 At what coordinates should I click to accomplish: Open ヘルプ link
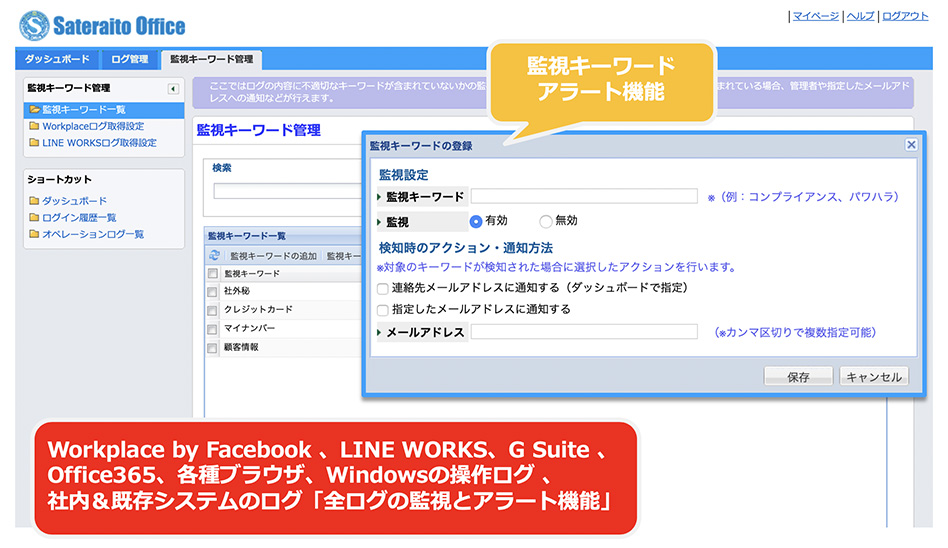coord(860,16)
